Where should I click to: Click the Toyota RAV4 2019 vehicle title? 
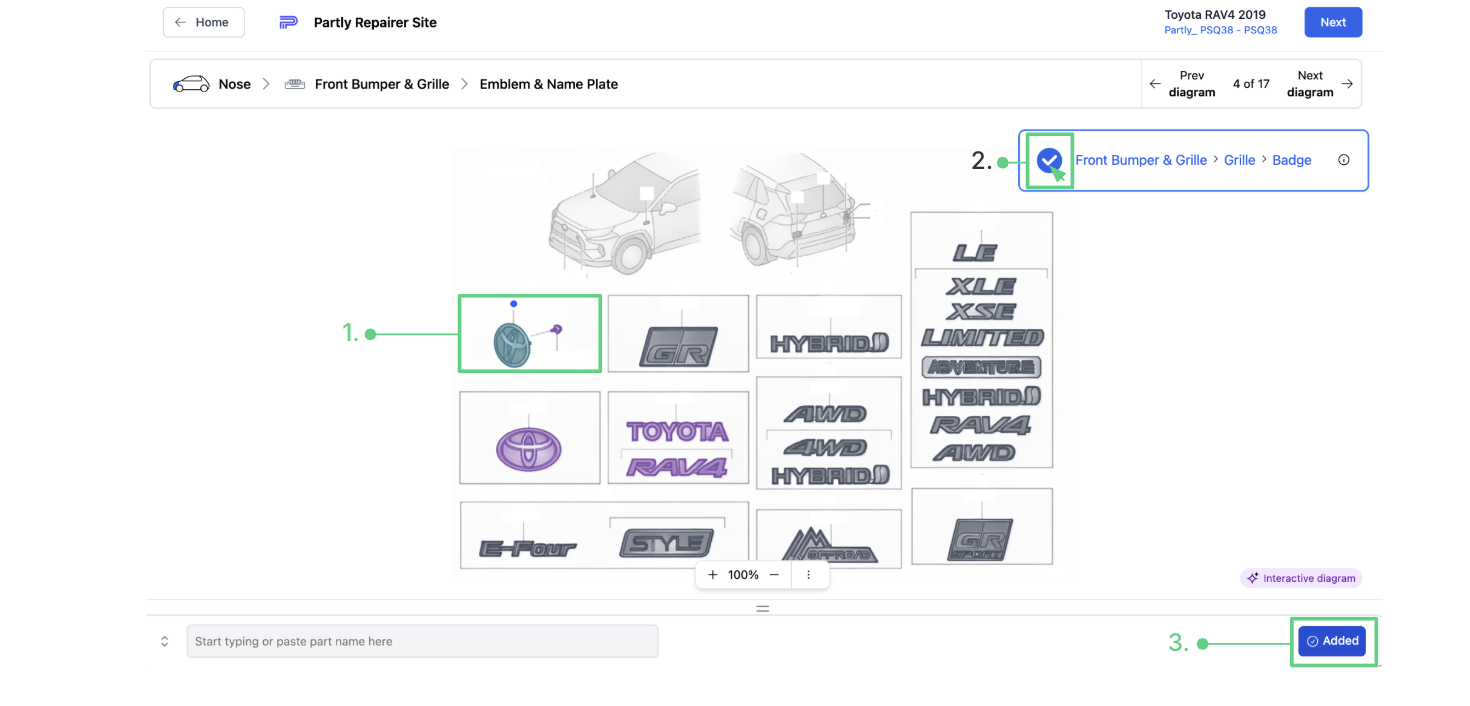(1215, 15)
